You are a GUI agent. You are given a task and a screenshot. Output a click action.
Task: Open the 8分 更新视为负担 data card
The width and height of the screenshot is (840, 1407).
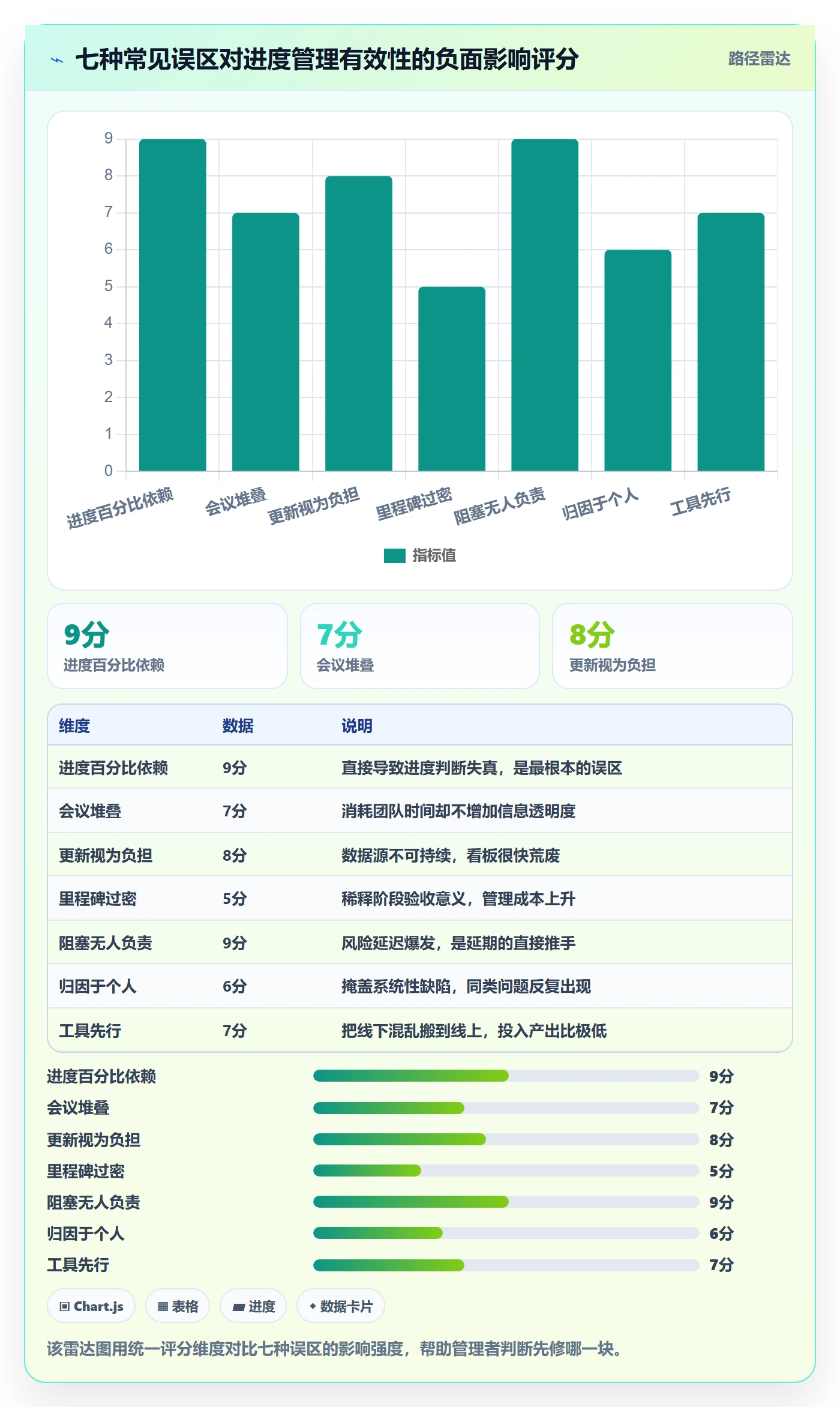point(673,646)
